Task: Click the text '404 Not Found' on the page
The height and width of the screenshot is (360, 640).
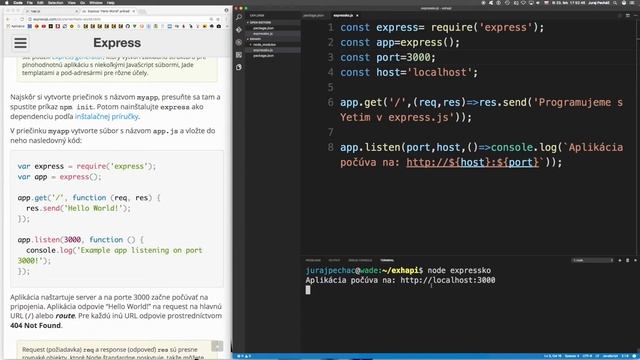Action: tap(36, 325)
